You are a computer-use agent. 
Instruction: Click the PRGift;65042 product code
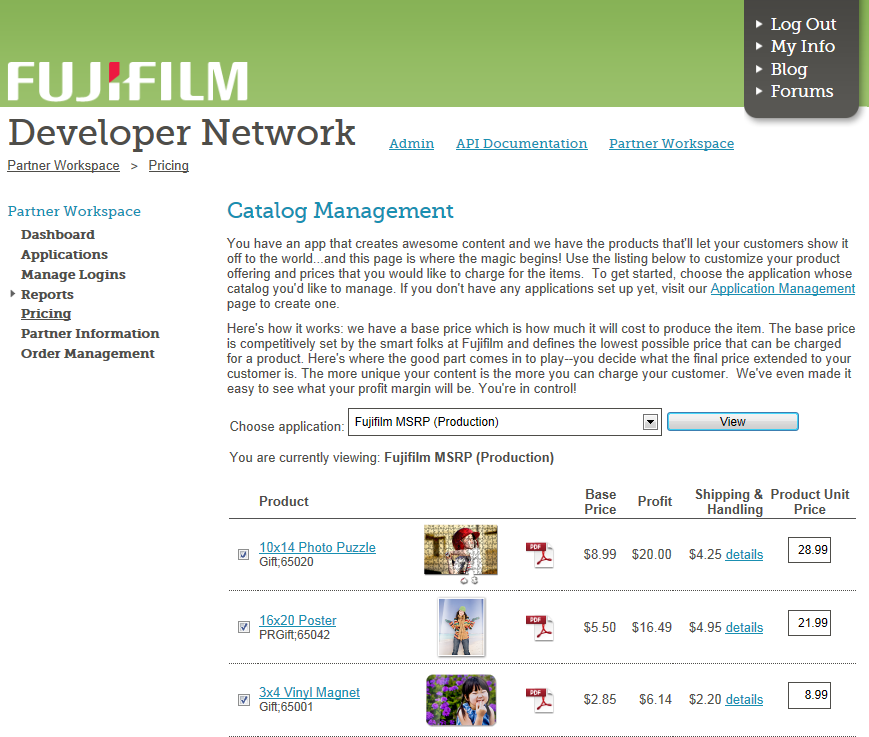(x=294, y=635)
